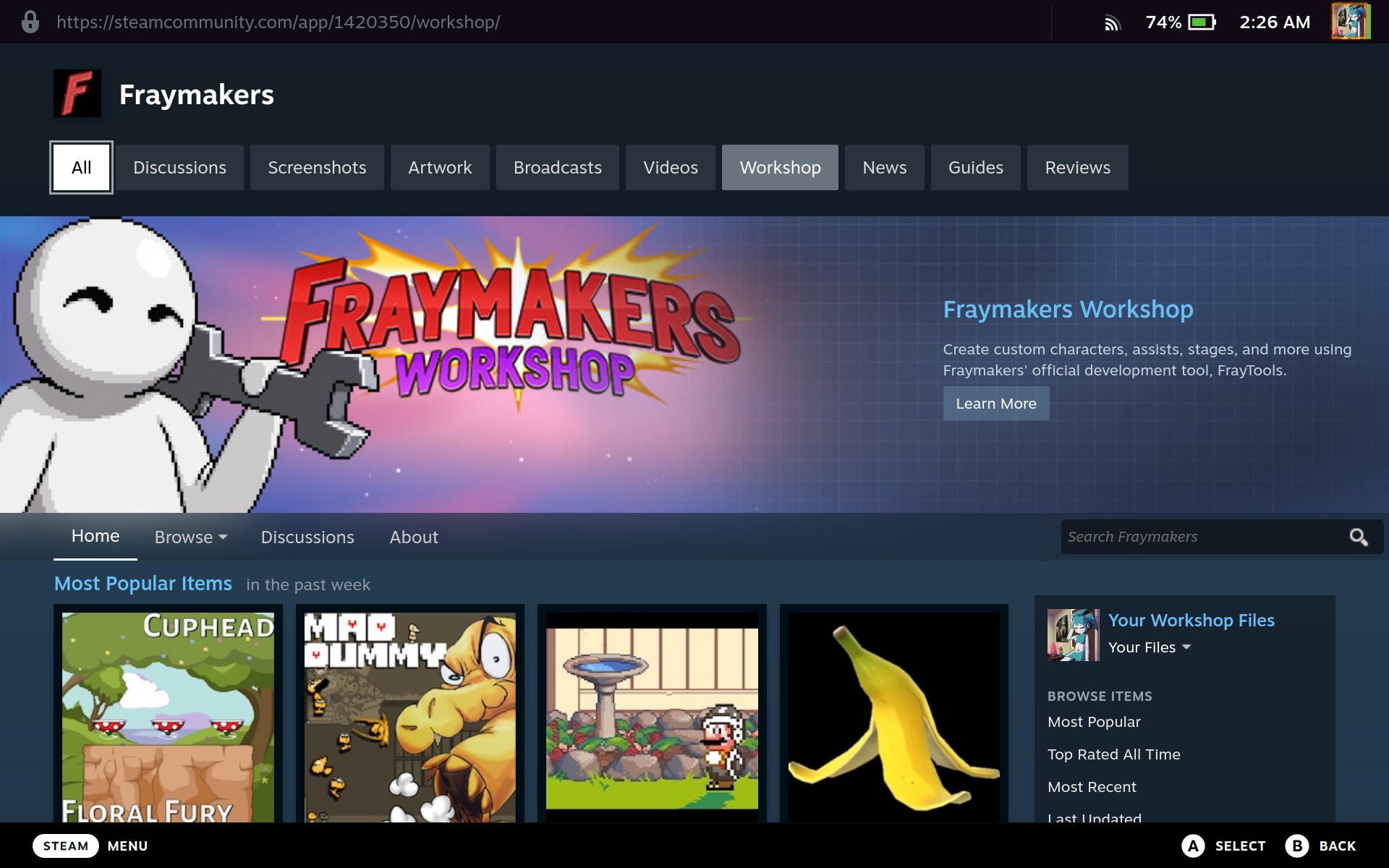Open the News tab
Viewport: 1389px width, 868px height.
coord(885,168)
